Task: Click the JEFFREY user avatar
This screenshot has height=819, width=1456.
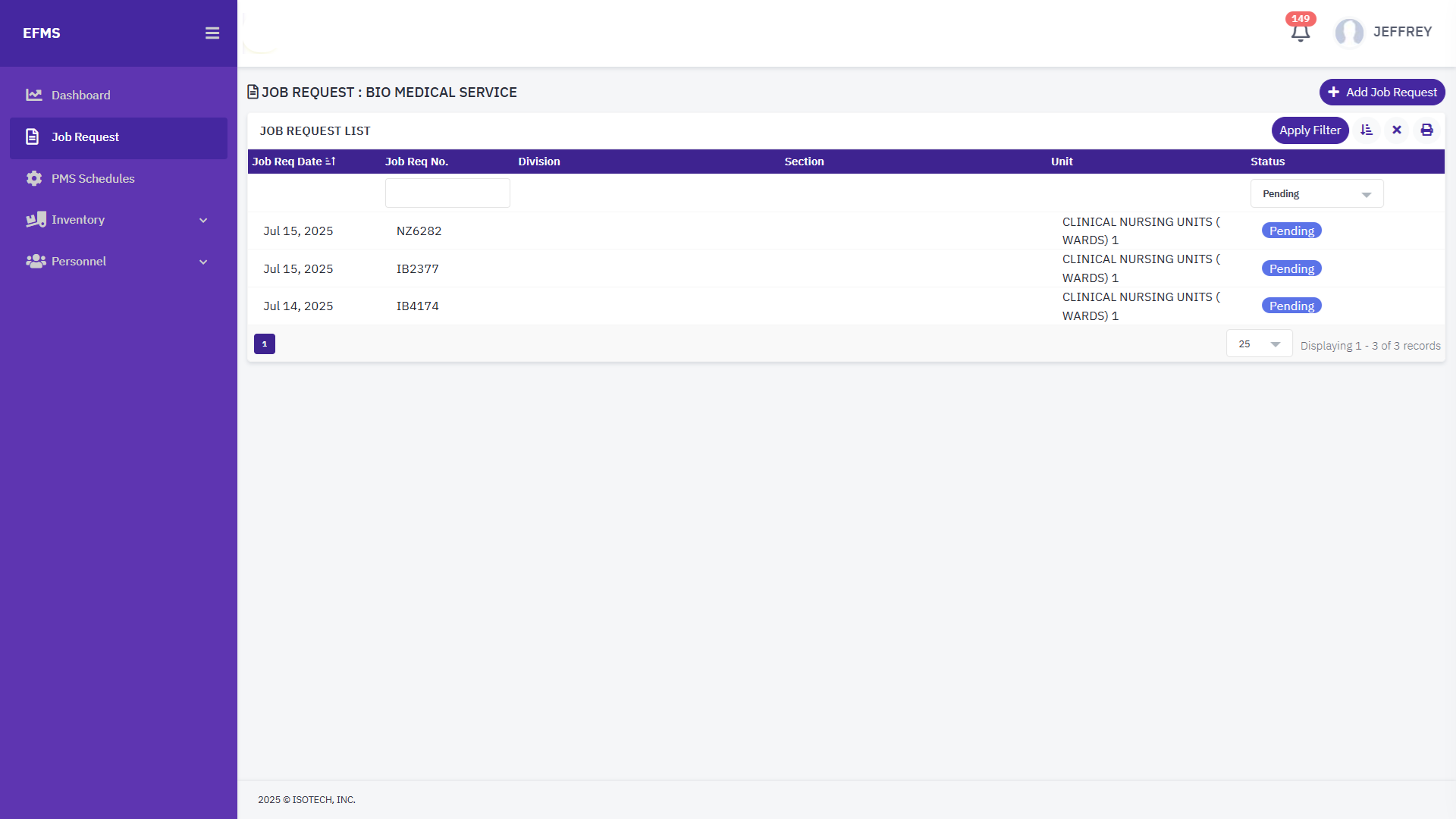Action: 1349,33
